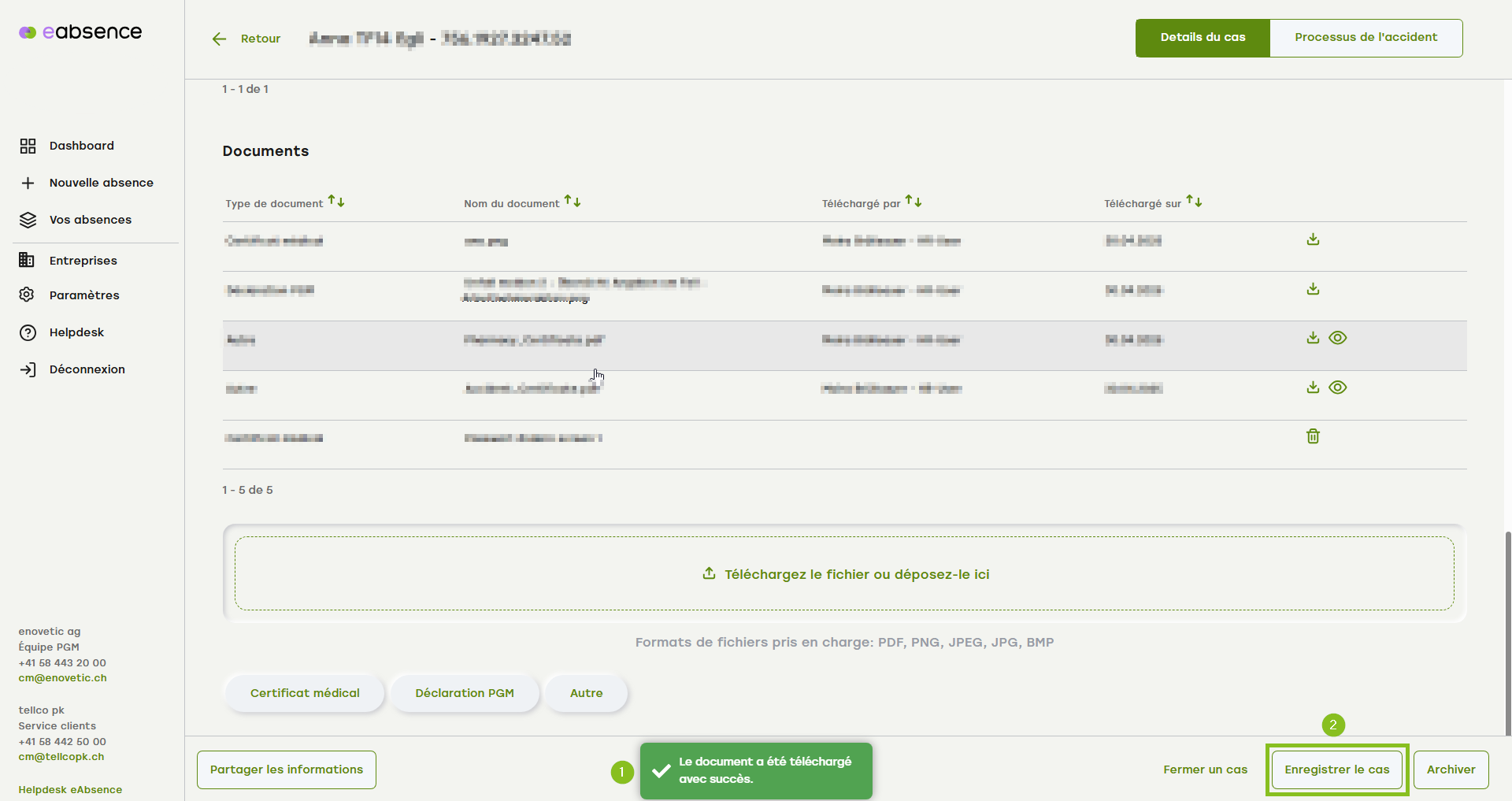Viewport: 1512px width, 801px height.
Task: Click the file upload drop zone
Action: (844, 574)
